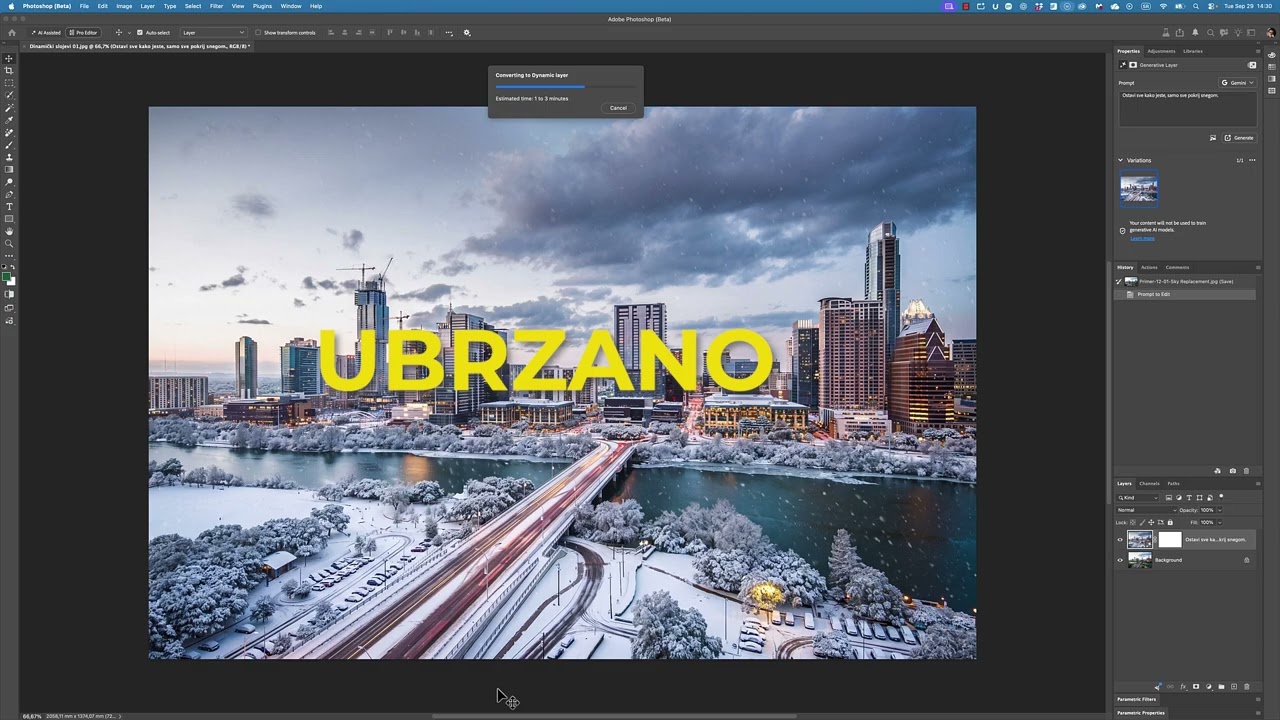Hide the Background layer
This screenshot has height=720, width=1280.
tap(1120, 560)
